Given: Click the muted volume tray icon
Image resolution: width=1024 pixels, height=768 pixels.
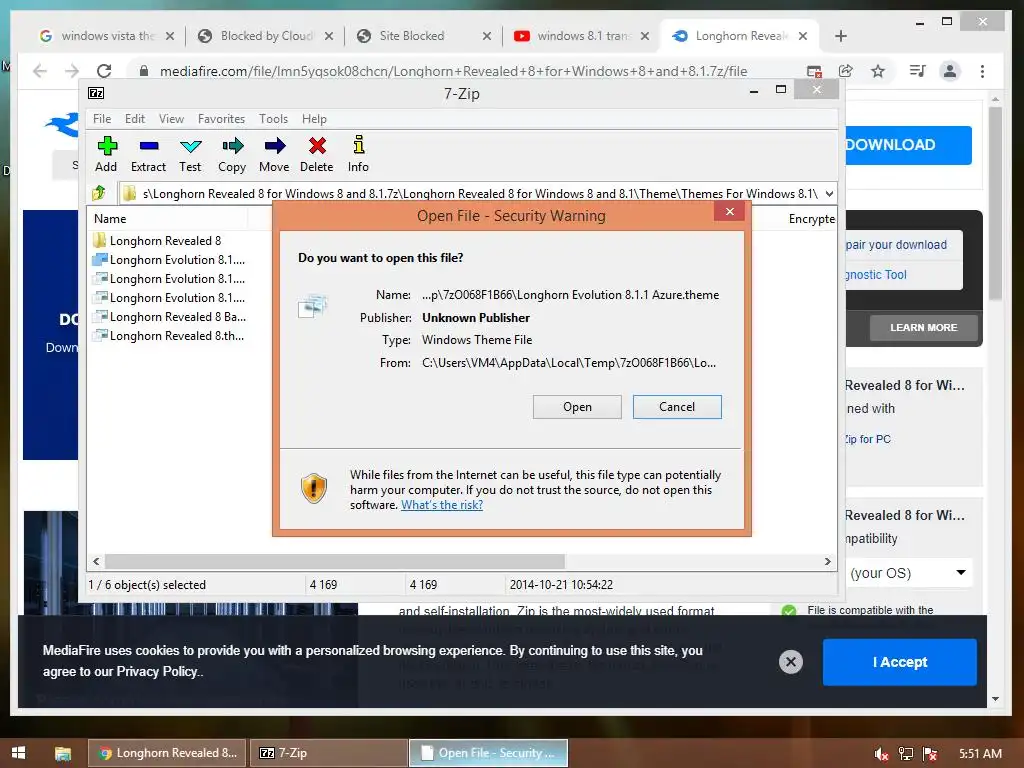Looking at the screenshot, I should pyautogui.click(x=881, y=754).
